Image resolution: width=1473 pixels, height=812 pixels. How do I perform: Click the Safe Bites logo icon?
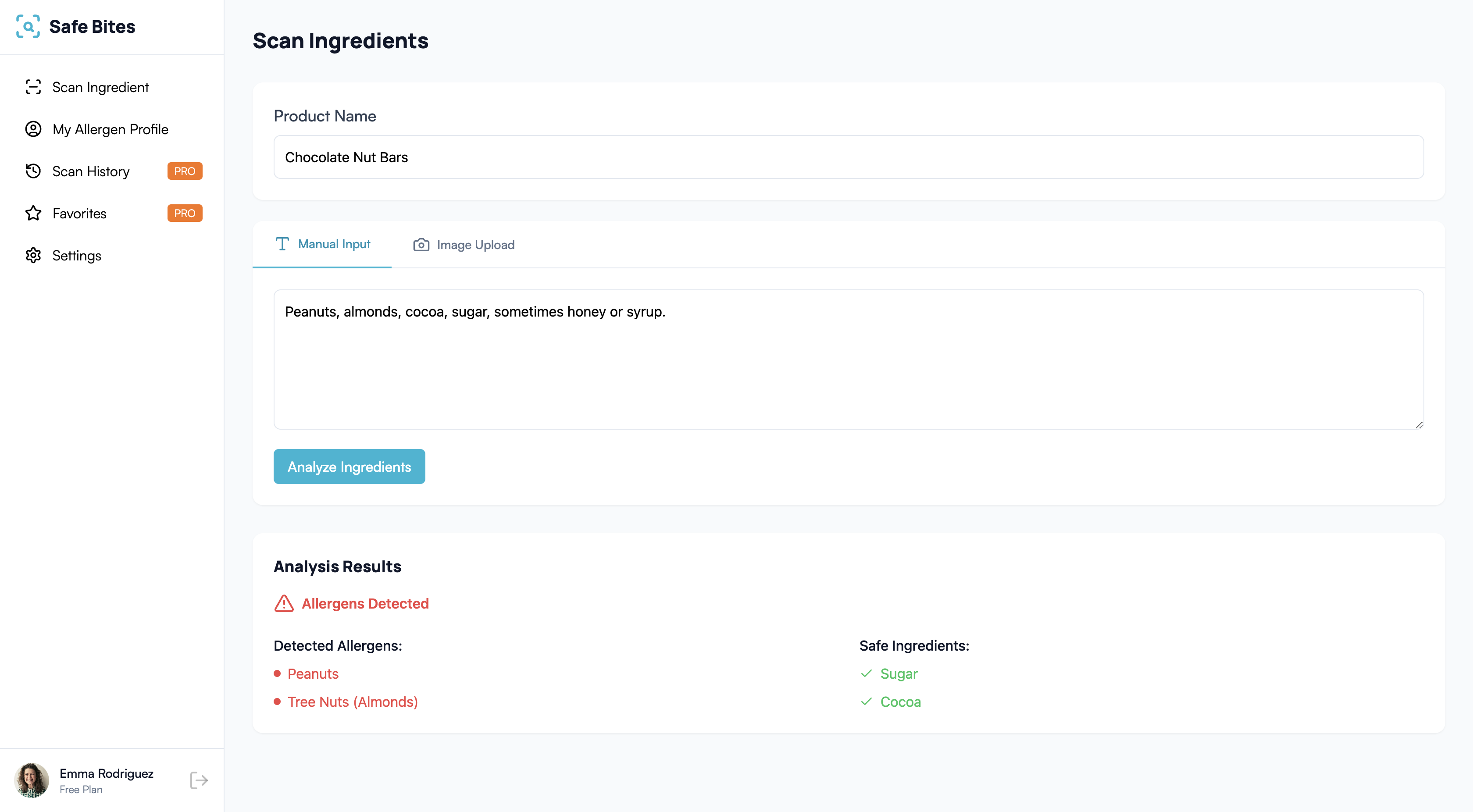(x=28, y=27)
